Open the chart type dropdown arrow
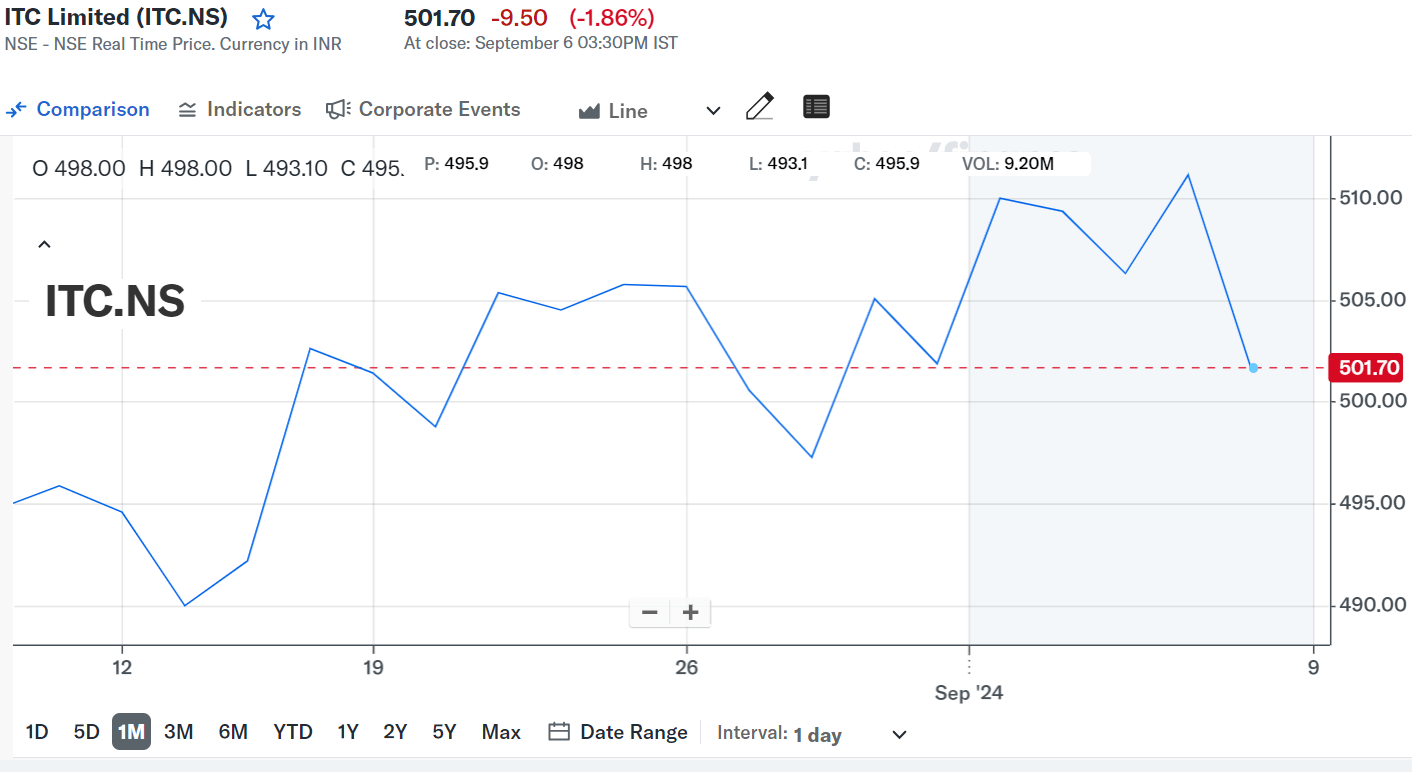 711,111
